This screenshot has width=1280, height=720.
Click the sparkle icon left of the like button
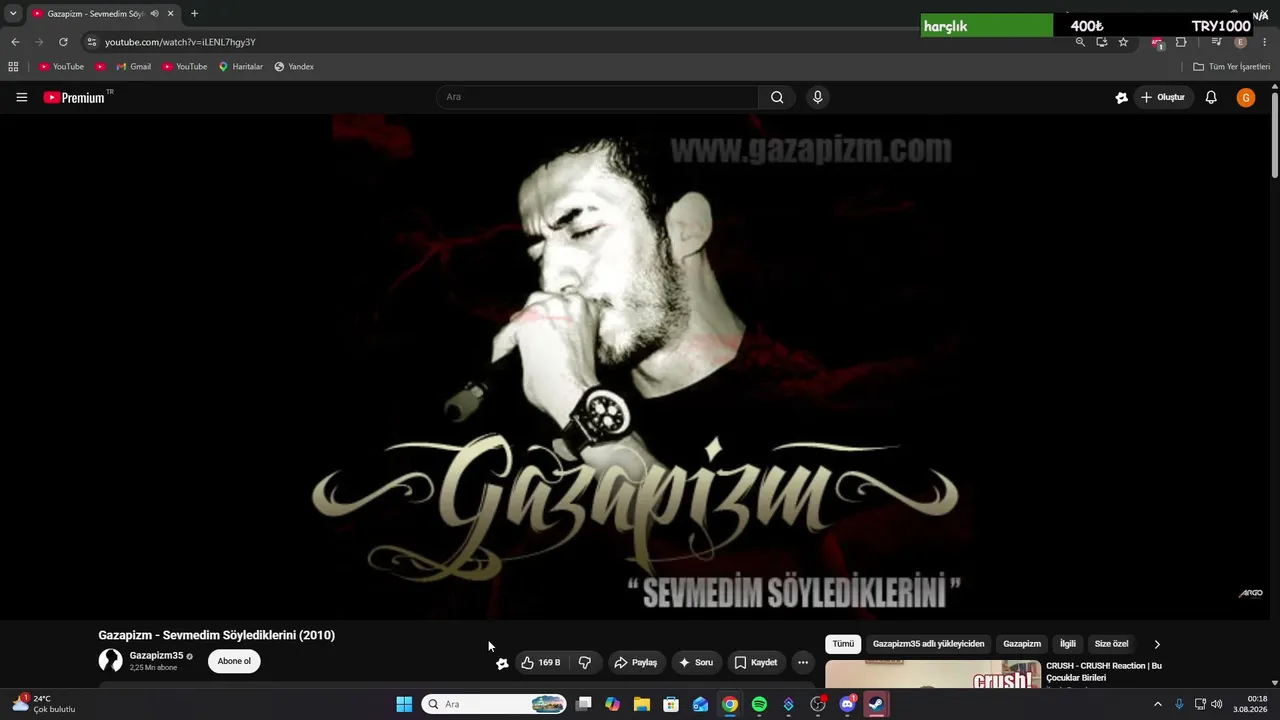pyautogui.click(x=502, y=663)
